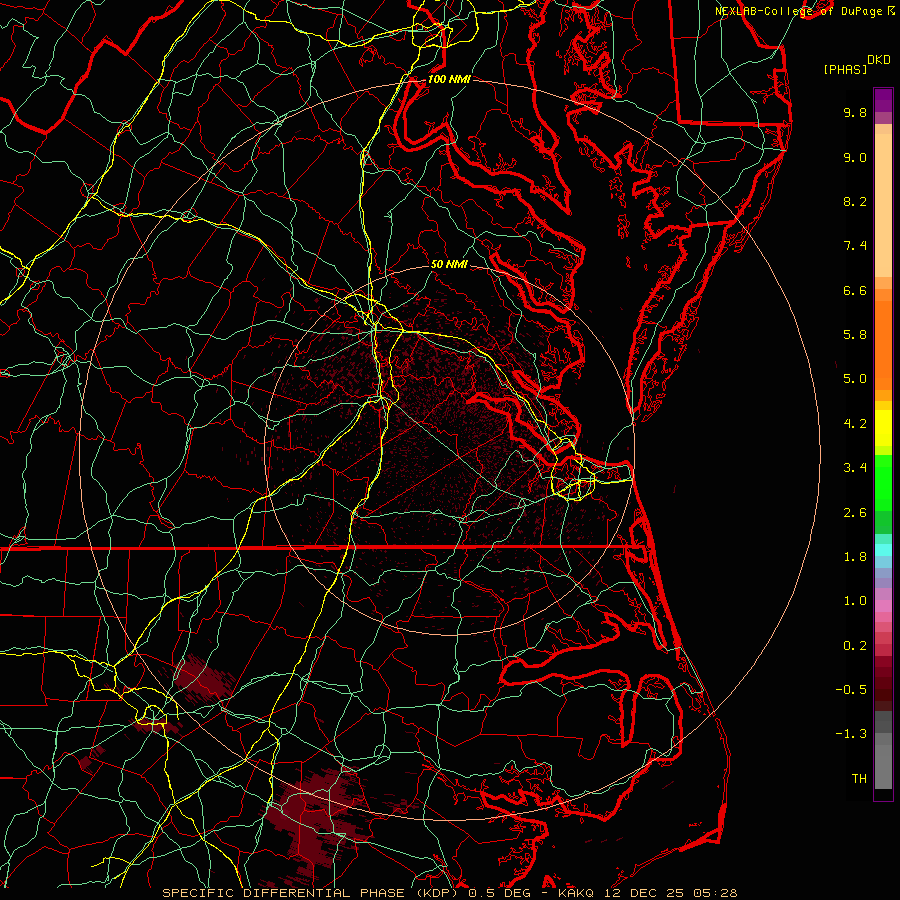Click the DKD label above the color scale
Viewport: 900px width, 900px height.
(879, 60)
